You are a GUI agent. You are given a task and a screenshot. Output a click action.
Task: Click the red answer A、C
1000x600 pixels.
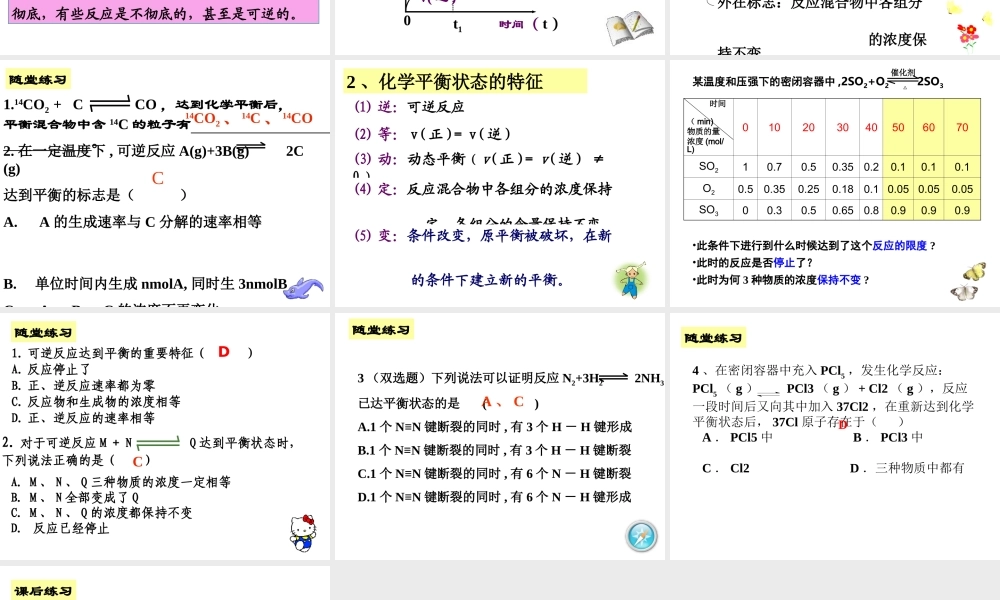click(503, 402)
